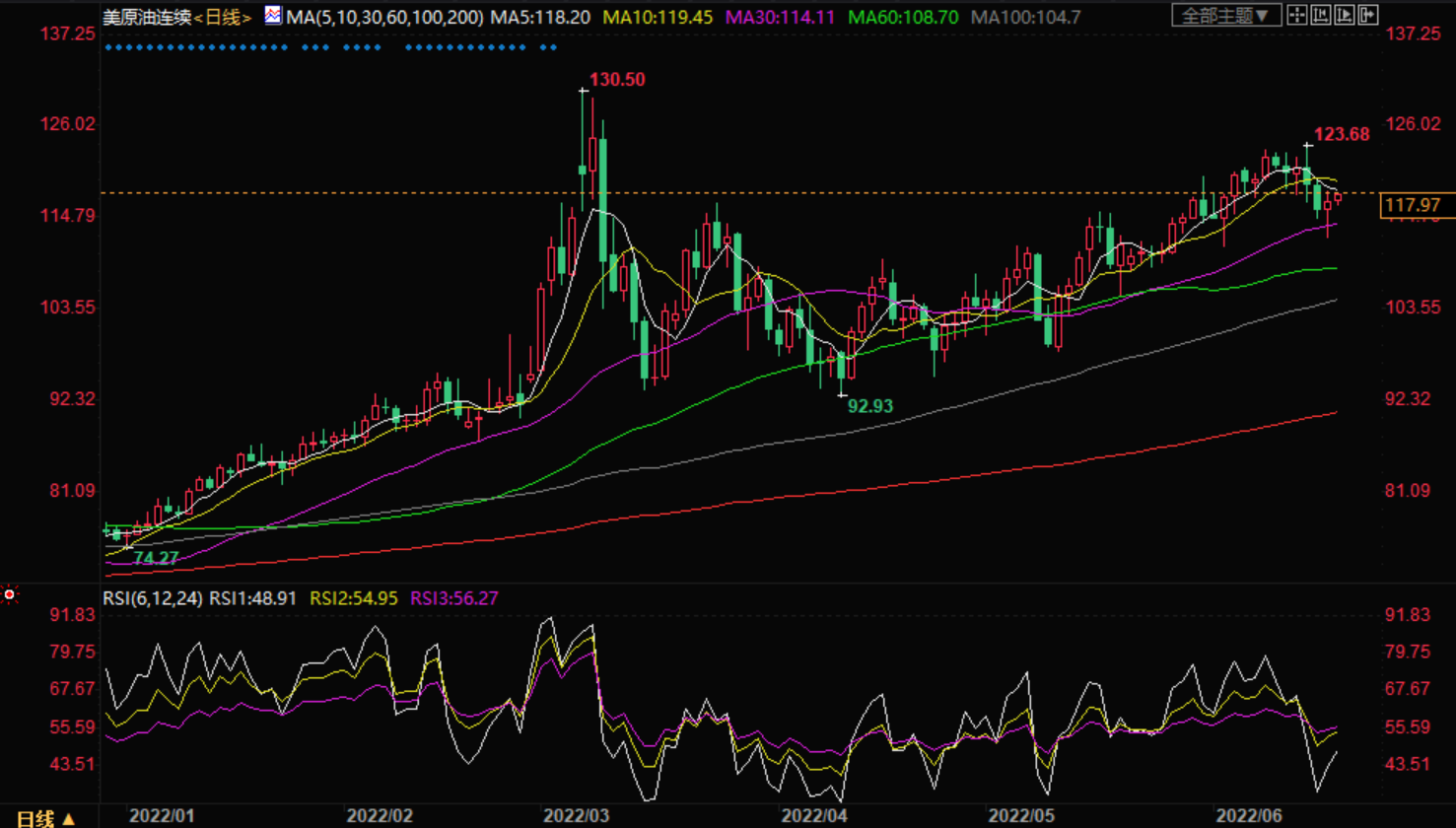Click the 117.97 current price tag
This screenshot has height=828, width=1456.
tap(1412, 205)
